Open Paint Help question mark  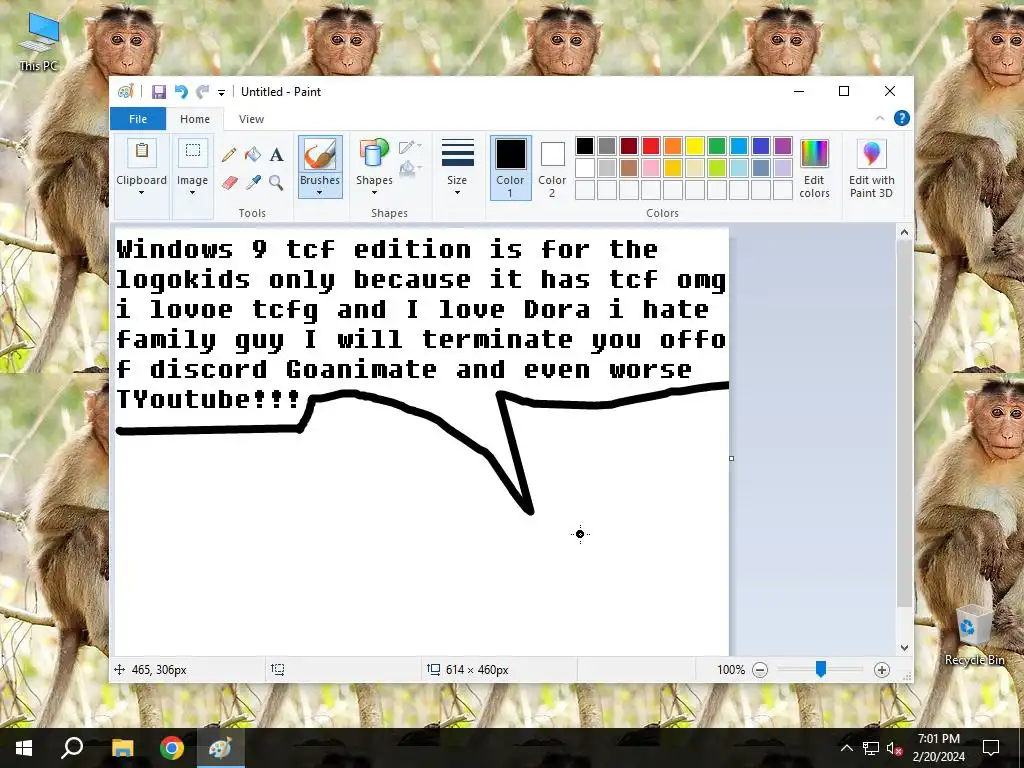coord(902,118)
